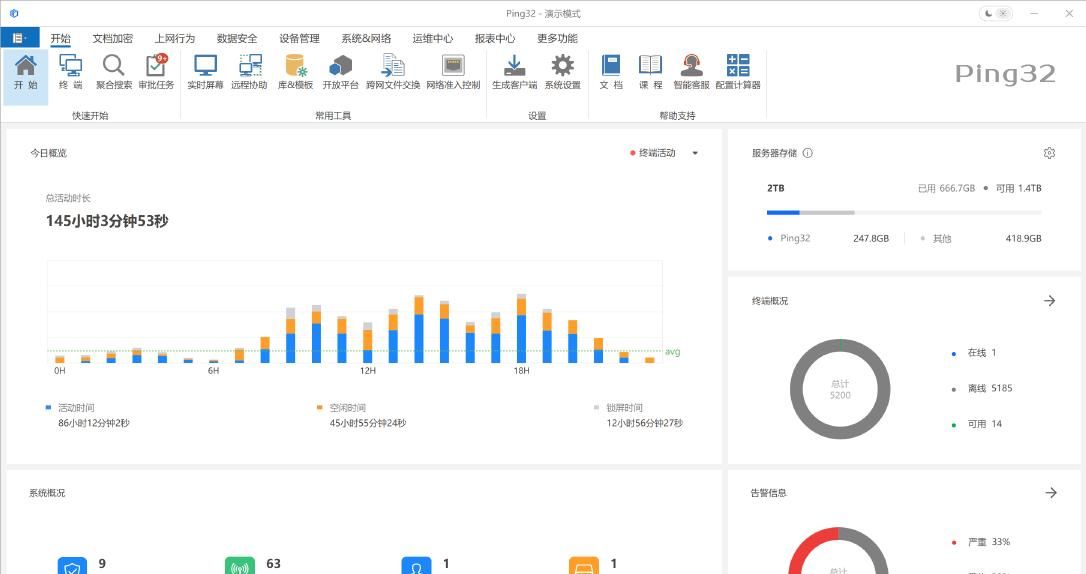Click the server storage usage bar
1086x574 pixels.
(x=904, y=213)
